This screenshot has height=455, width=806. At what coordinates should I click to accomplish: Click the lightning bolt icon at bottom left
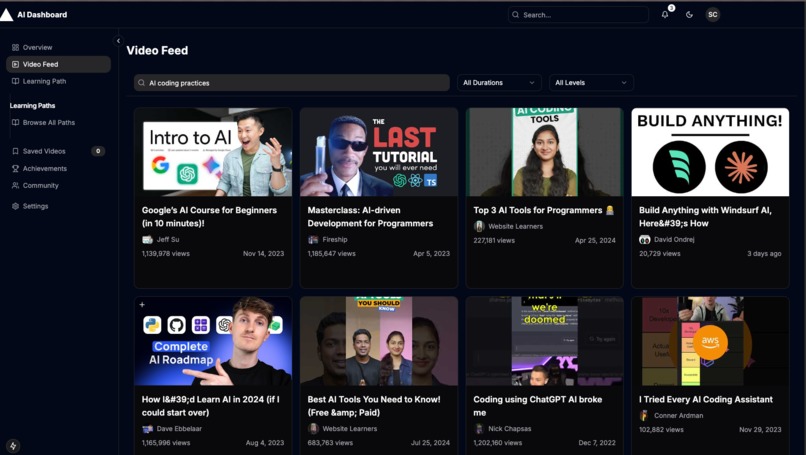(x=13, y=446)
